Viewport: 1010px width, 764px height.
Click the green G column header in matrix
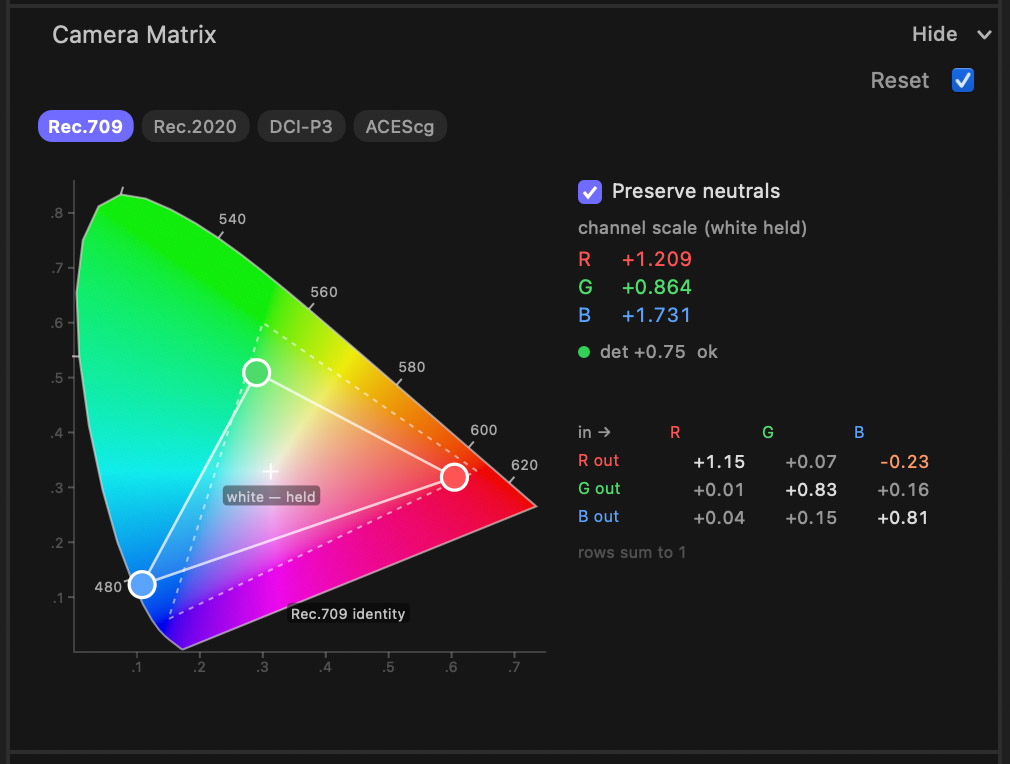click(x=768, y=432)
